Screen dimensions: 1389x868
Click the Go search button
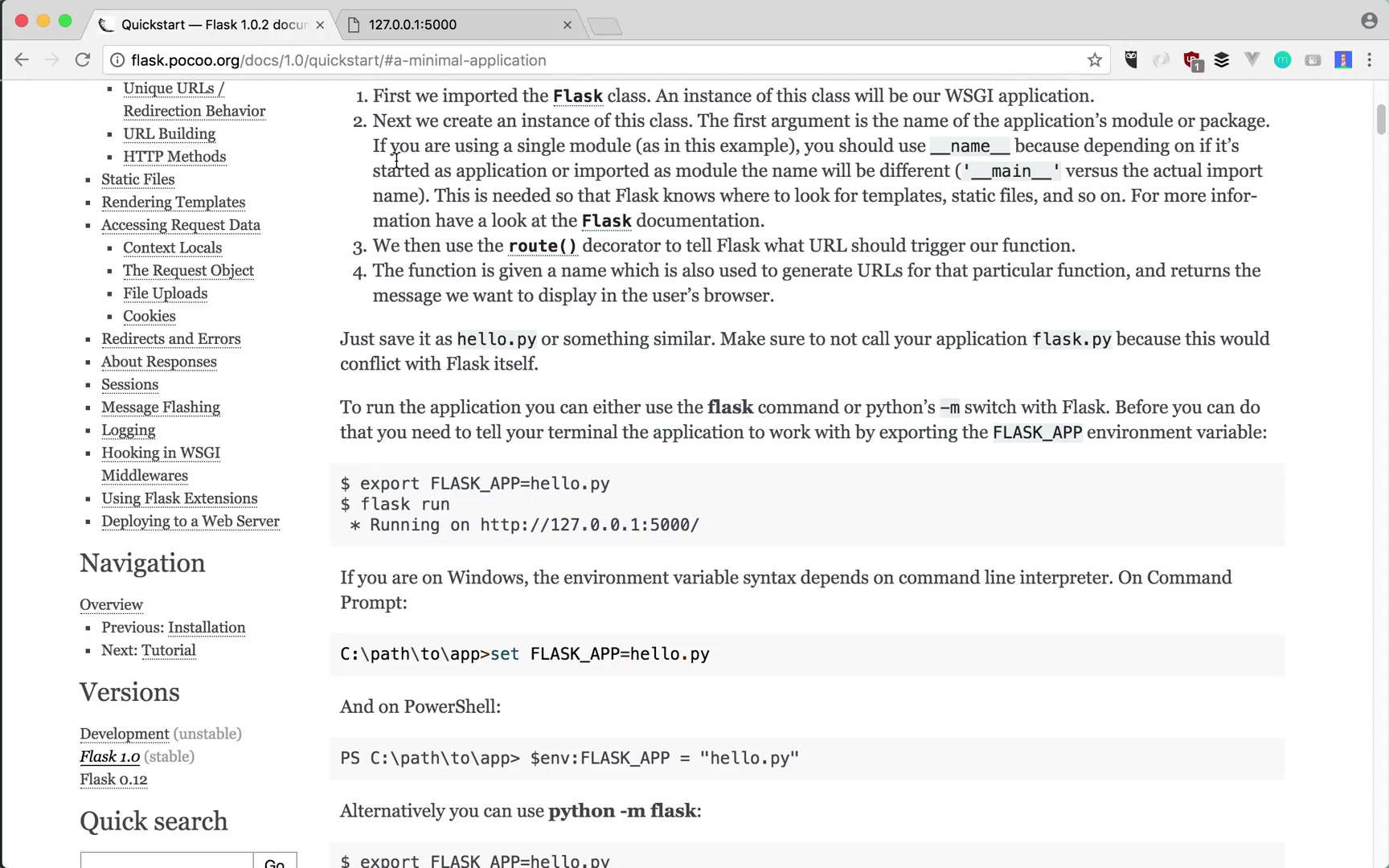click(275, 862)
